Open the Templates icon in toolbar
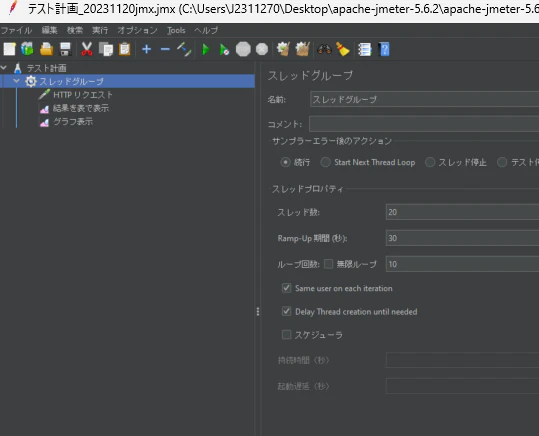Viewport: 539px width, 436px height. tap(28, 49)
